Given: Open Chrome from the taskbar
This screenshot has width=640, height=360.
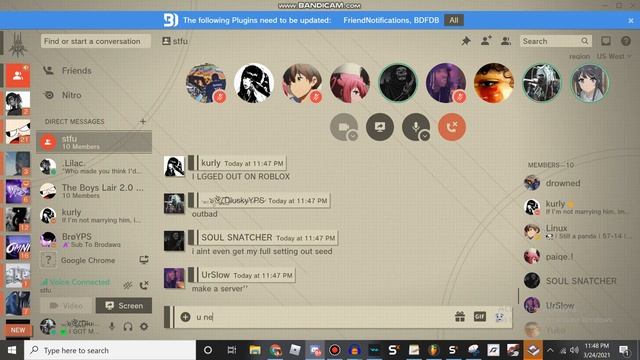Looking at the screenshot, I should (275, 350).
